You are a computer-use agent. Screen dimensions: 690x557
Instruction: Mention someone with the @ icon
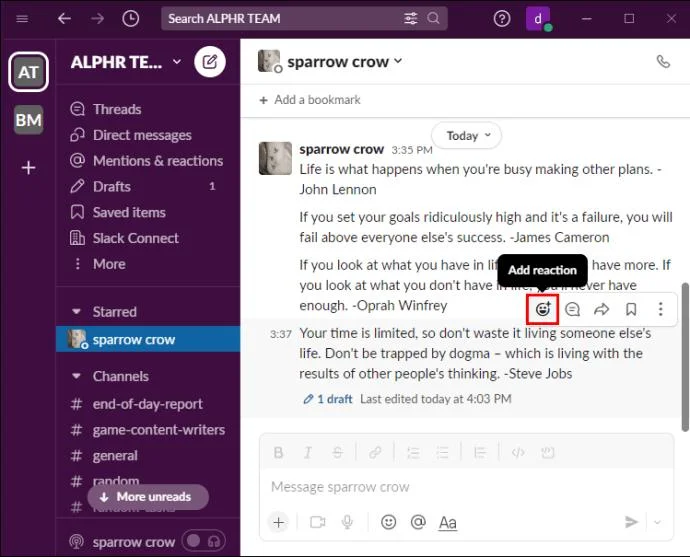tap(418, 522)
